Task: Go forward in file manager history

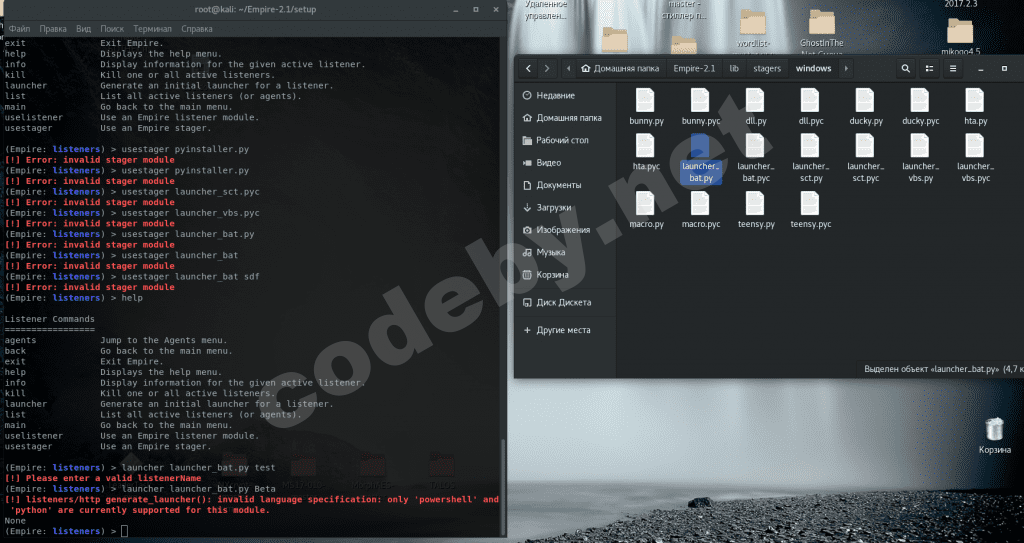Action: 547,68
